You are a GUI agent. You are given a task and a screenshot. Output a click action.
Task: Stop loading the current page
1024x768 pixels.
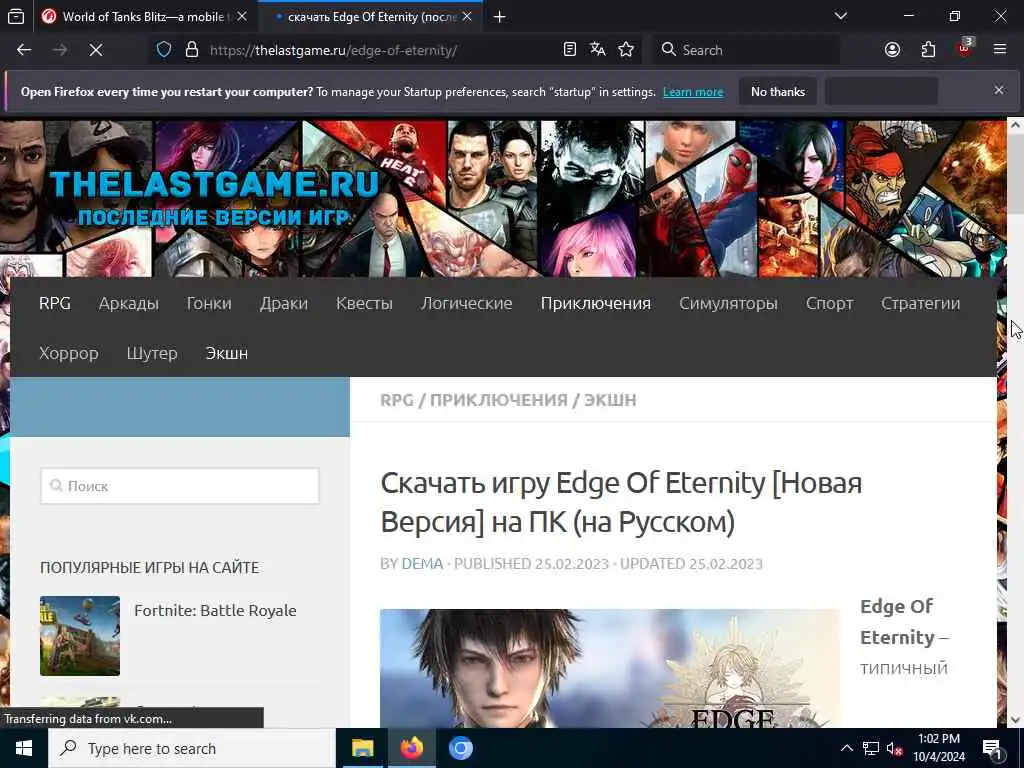[96, 50]
